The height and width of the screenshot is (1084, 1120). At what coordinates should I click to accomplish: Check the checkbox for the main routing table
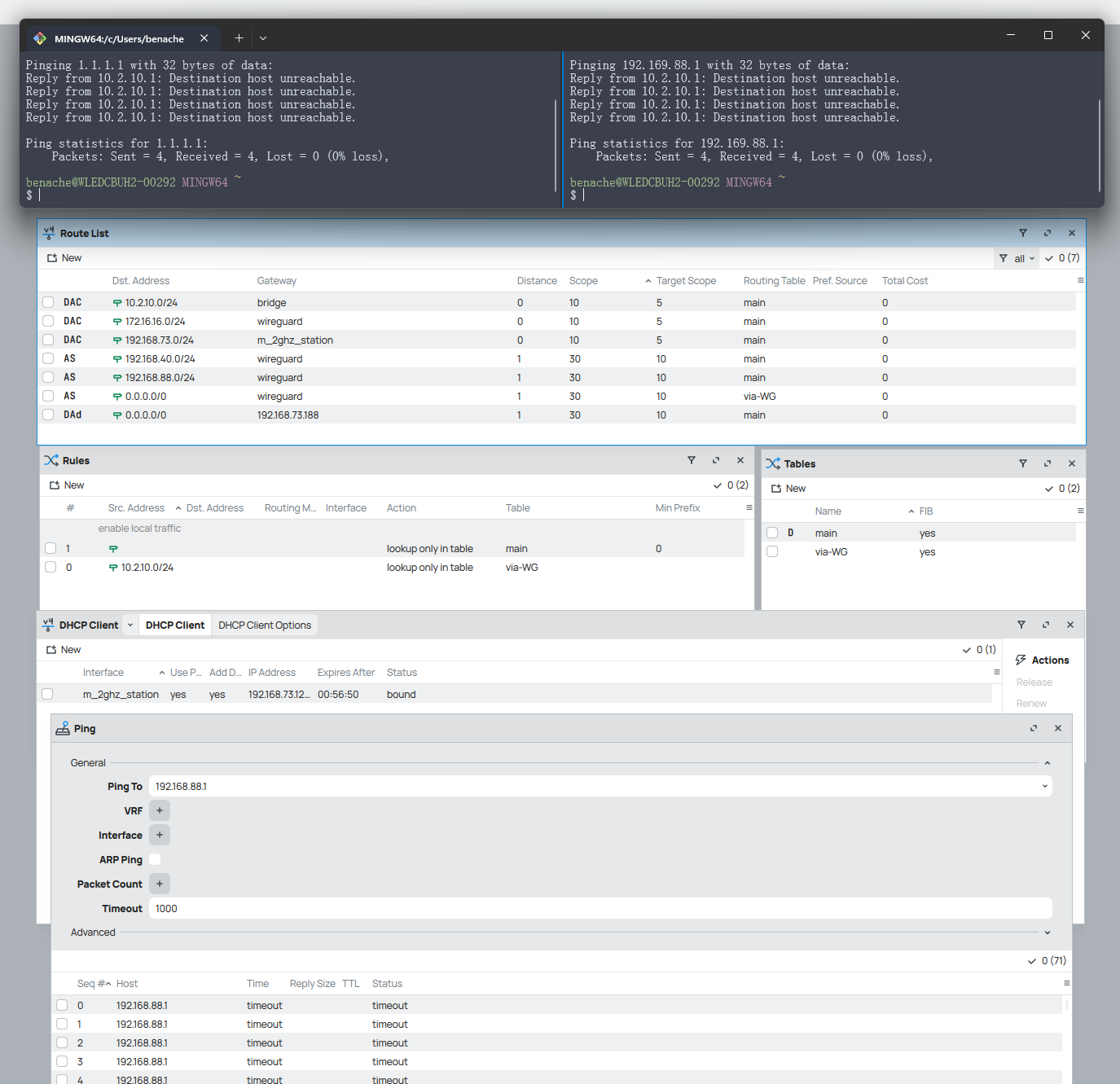[772, 532]
